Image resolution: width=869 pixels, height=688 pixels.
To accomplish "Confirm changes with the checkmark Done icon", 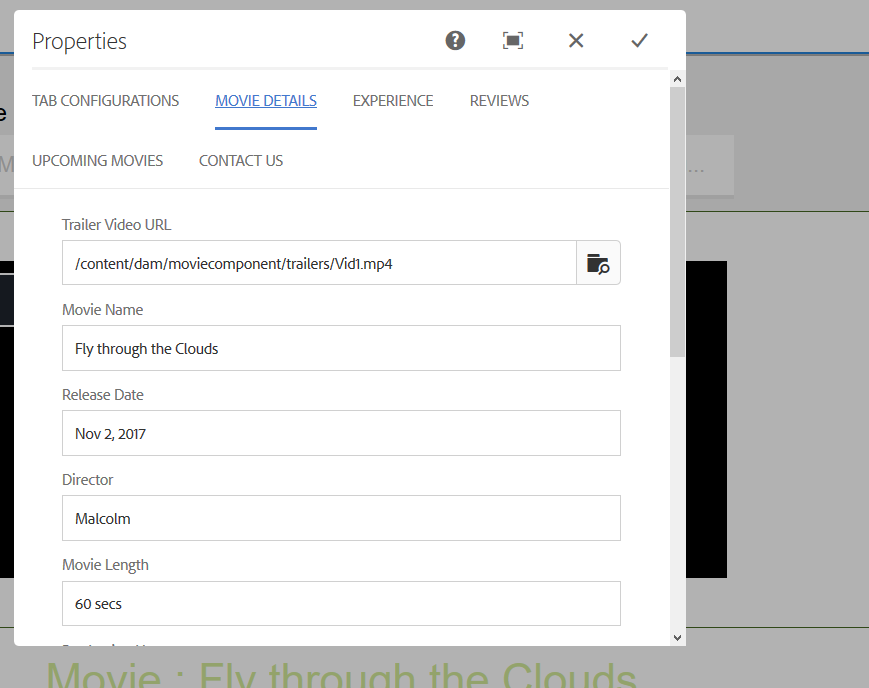I will [639, 40].
